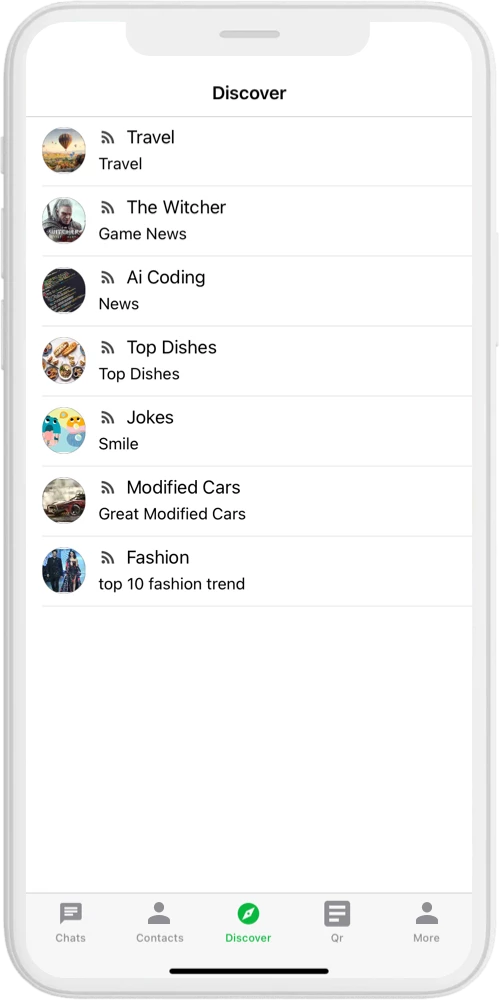
Task: Open the Contacts person icon
Action: pos(159,913)
